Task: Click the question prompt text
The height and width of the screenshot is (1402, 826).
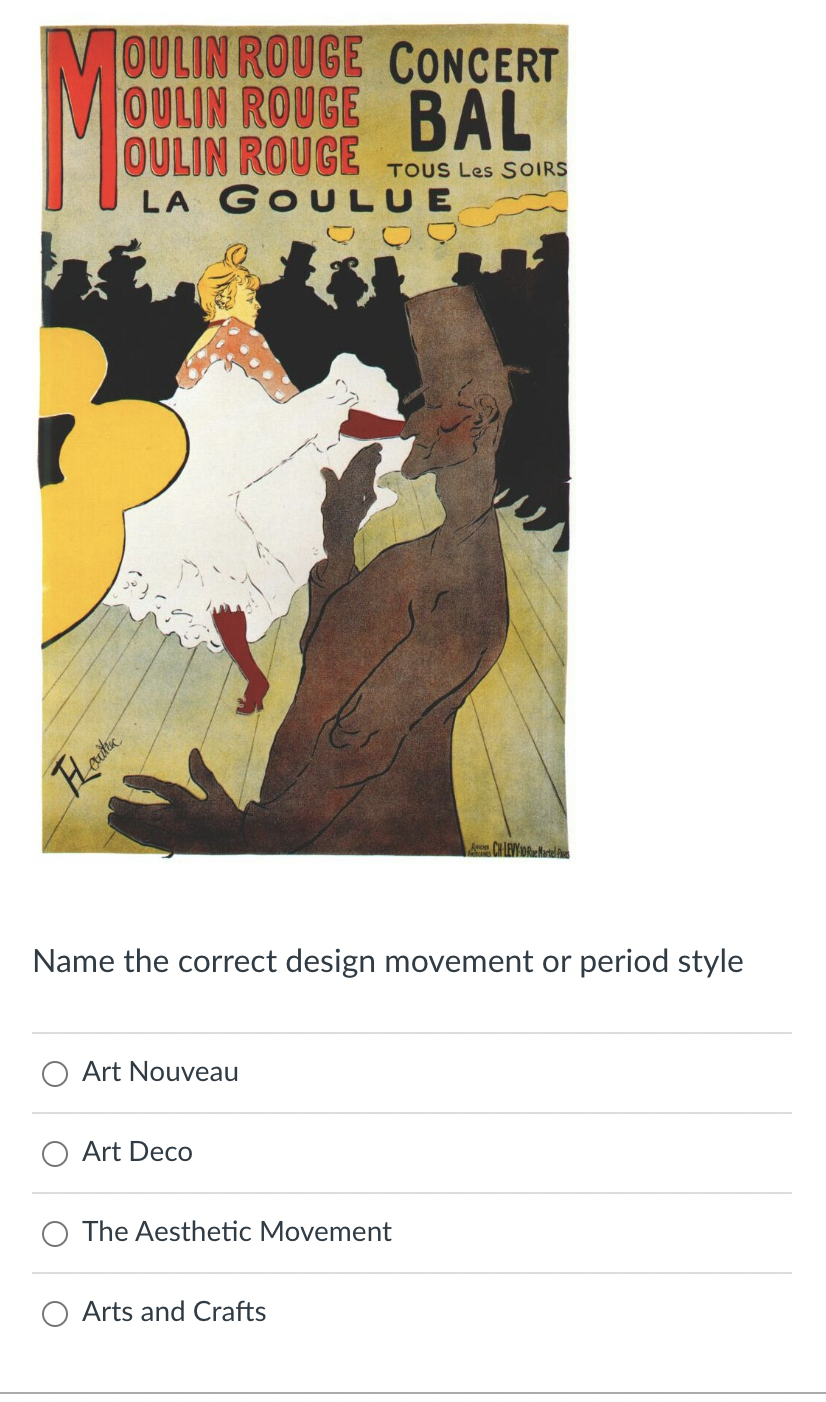Action: [x=388, y=962]
